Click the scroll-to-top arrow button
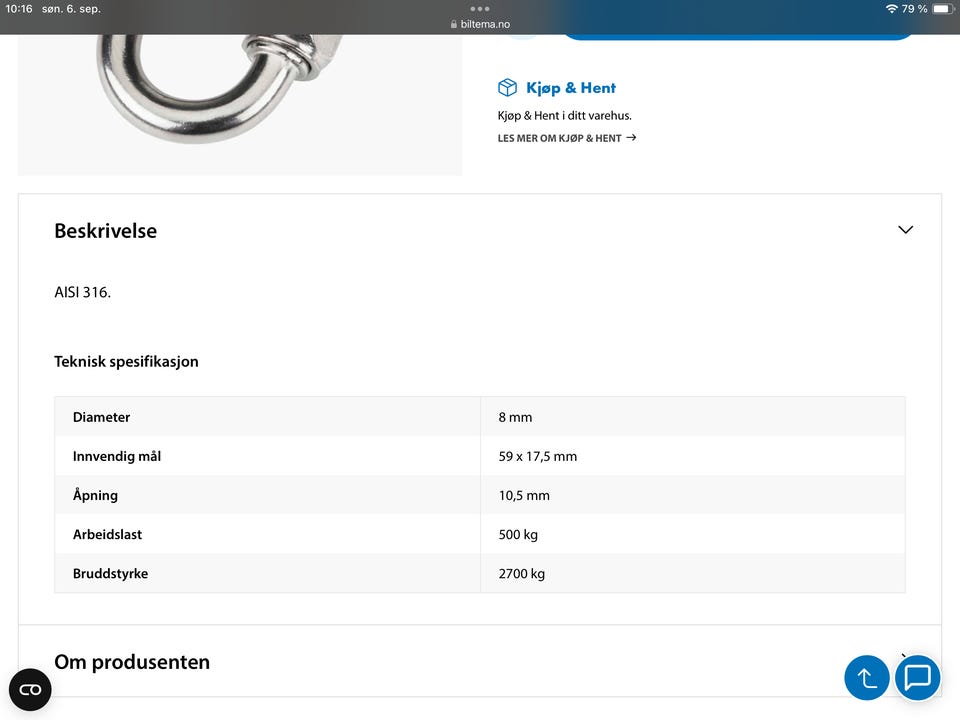This screenshot has width=960, height=720. [x=866, y=678]
